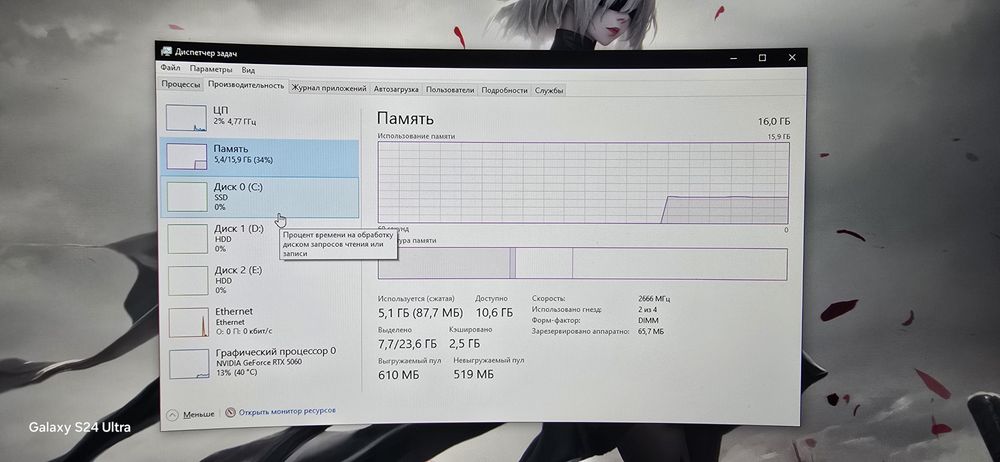The width and height of the screenshot is (1000, 462).
Task: Click the Память label in sidebar
Action: pos(231,148)
